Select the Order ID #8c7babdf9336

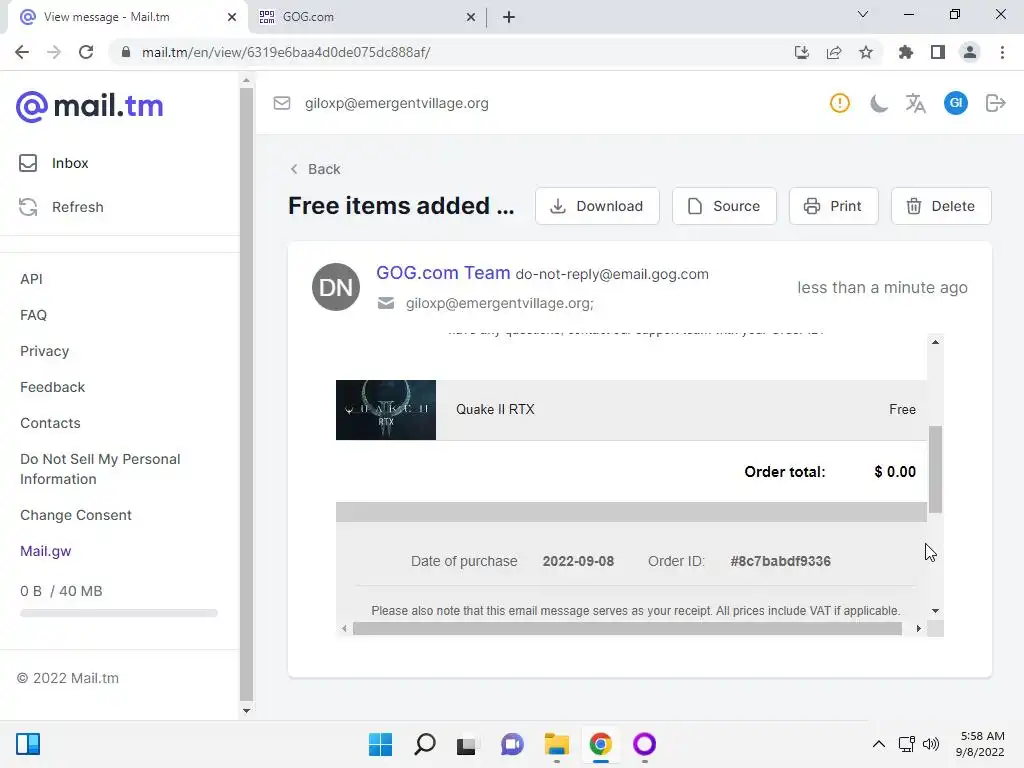coord(780,561)
